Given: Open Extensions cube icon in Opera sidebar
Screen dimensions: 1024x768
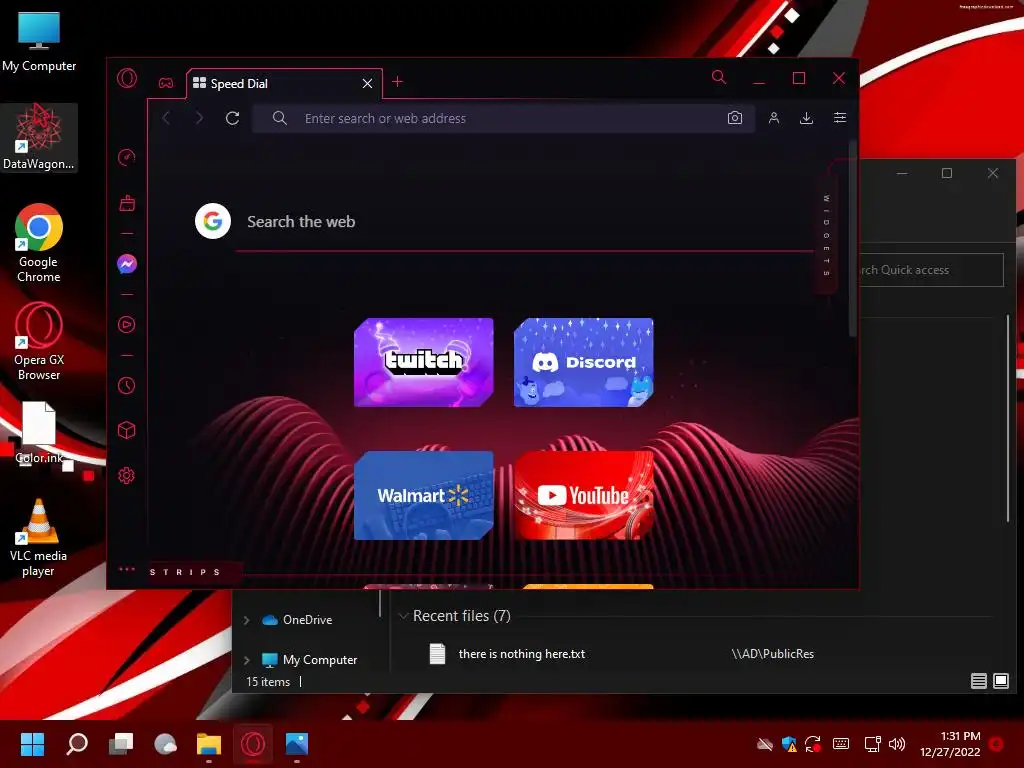Looking at the screenshot, I should [127, 430].
